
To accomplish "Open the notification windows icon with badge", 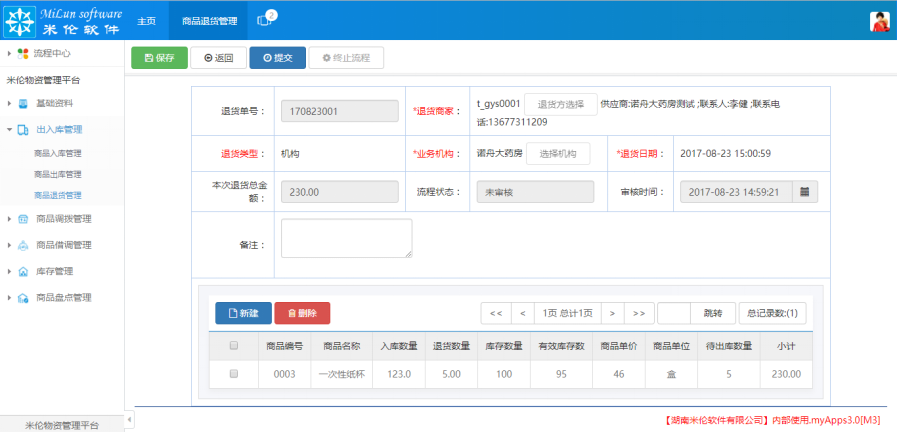I will point(264,20).
